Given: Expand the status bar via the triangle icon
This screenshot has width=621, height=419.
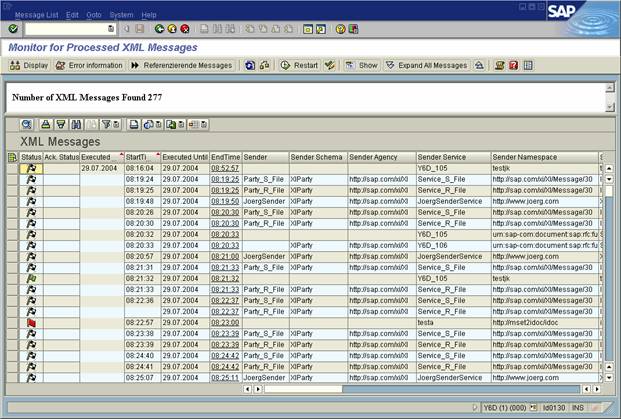Looking at the screenshot, I should point(475,407).
